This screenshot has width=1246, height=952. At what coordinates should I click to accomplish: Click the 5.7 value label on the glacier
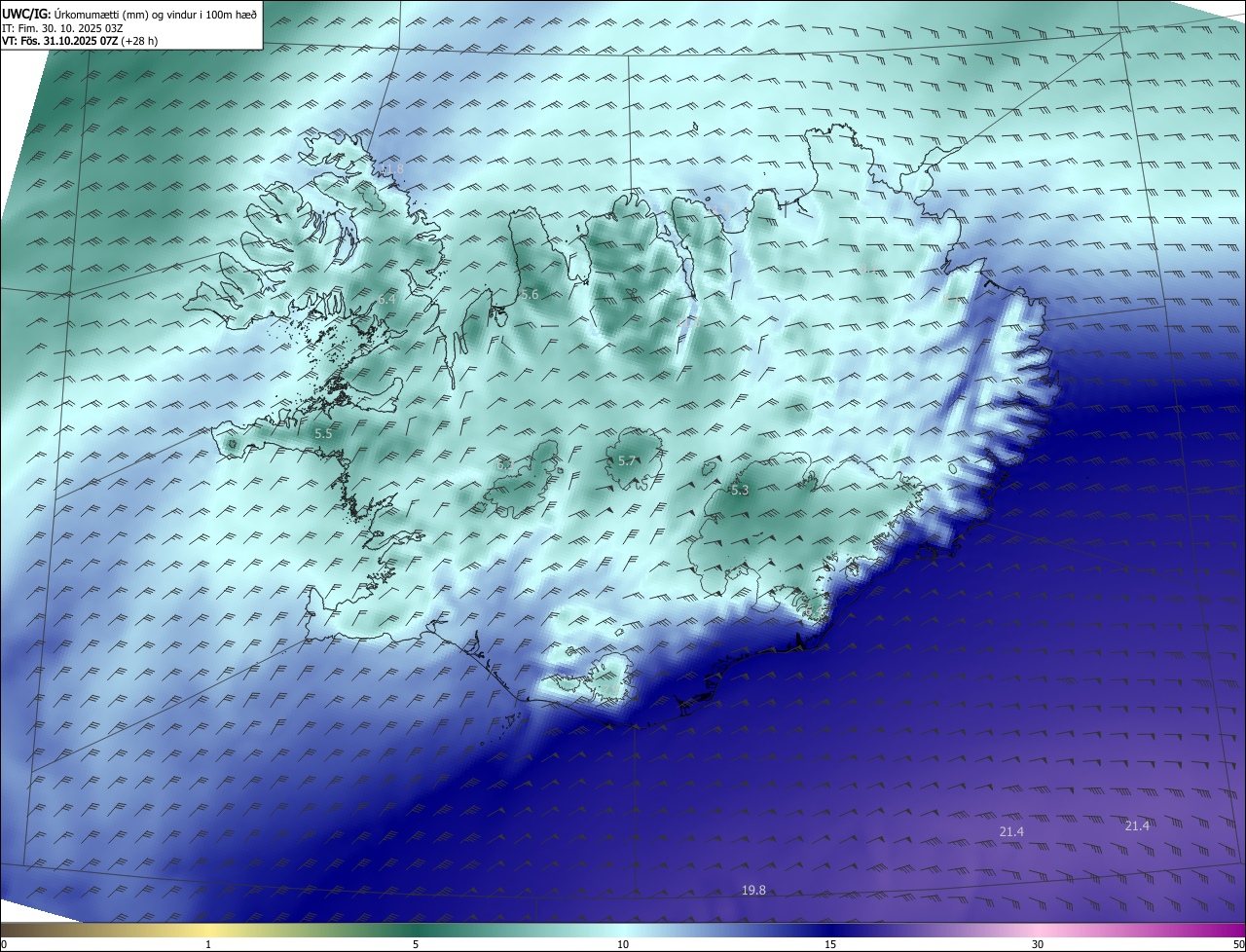627,460
